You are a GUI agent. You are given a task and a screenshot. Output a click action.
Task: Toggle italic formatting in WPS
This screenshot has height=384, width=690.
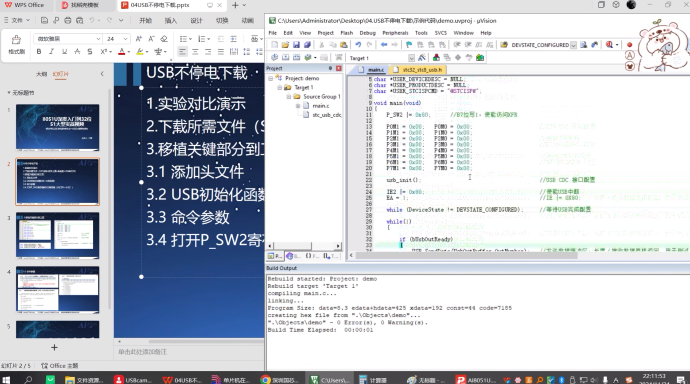pos(51,52)
